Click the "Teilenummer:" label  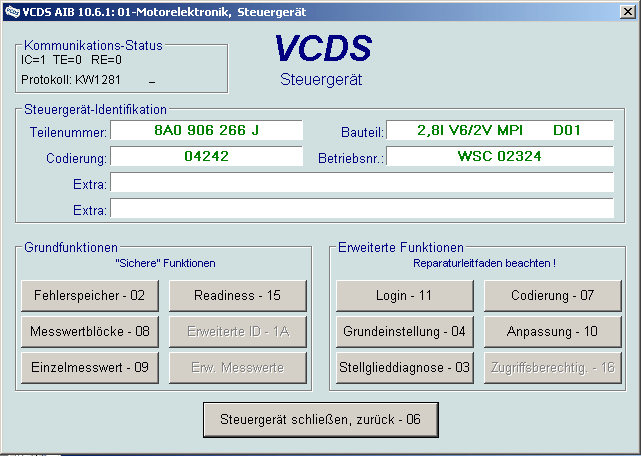pyautogui.click(x=68, y=133)
